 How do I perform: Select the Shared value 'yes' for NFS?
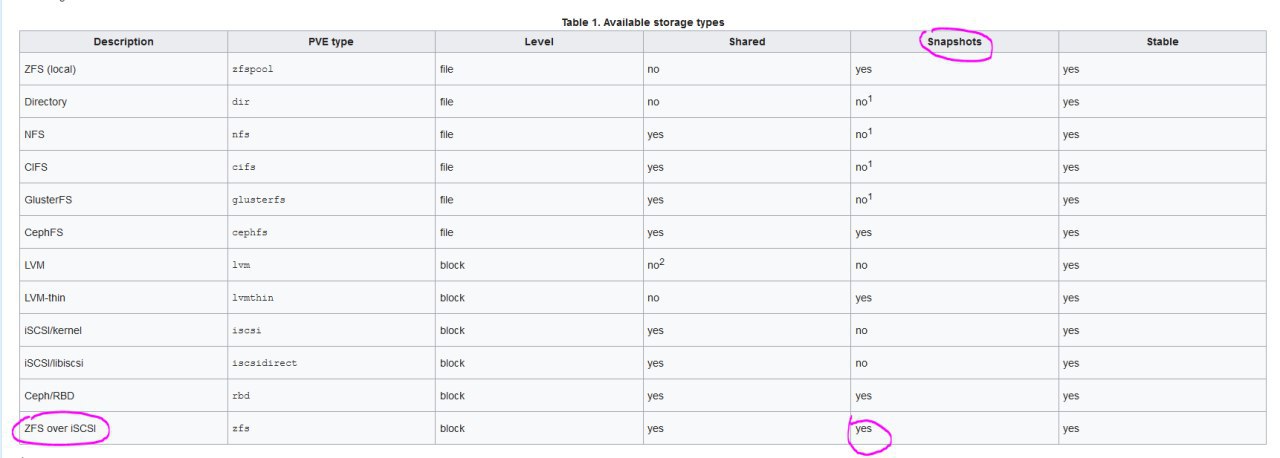pyautogui.click(x=656, y=135)
